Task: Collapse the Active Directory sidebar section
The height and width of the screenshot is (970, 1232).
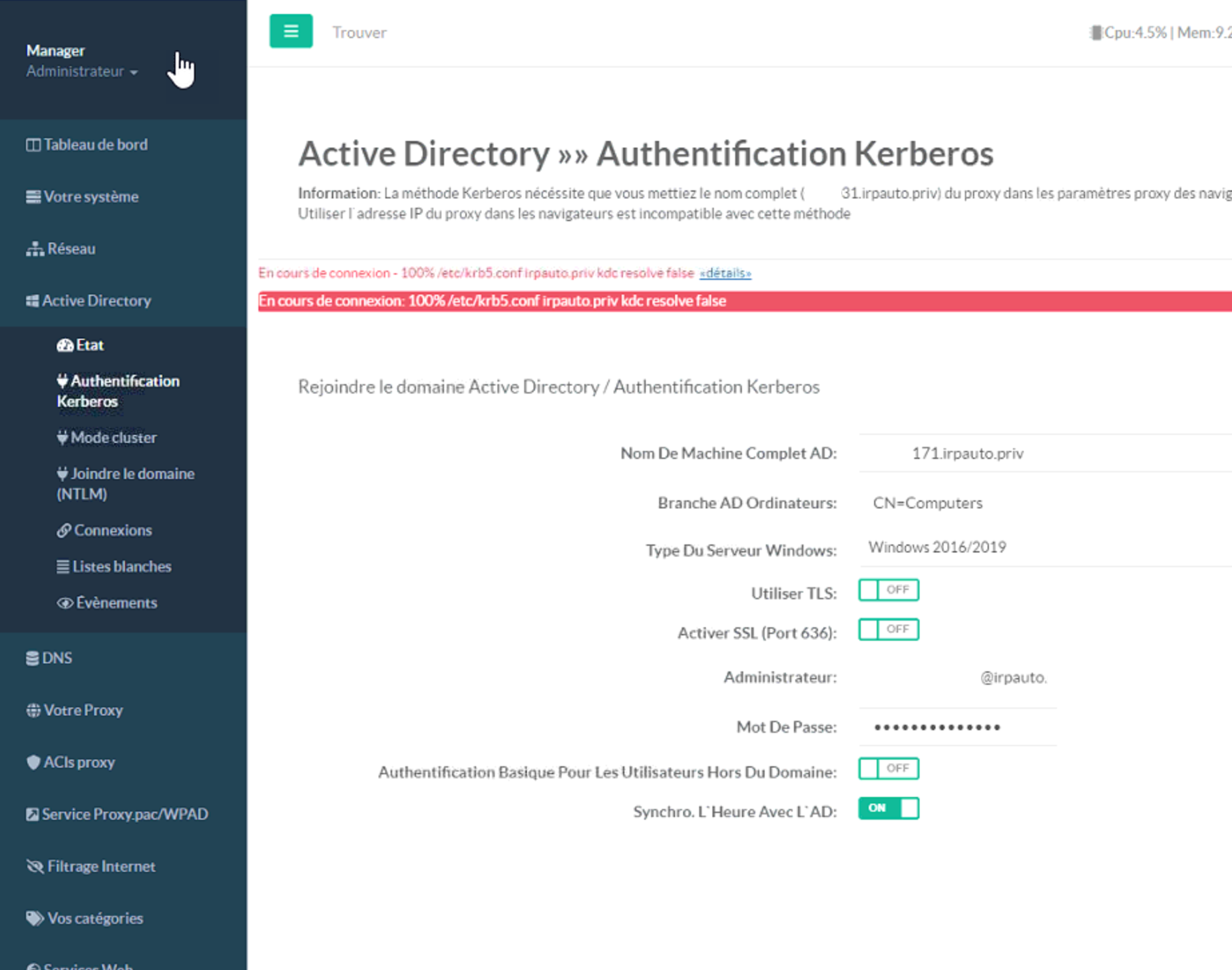Action: (96, 301)
